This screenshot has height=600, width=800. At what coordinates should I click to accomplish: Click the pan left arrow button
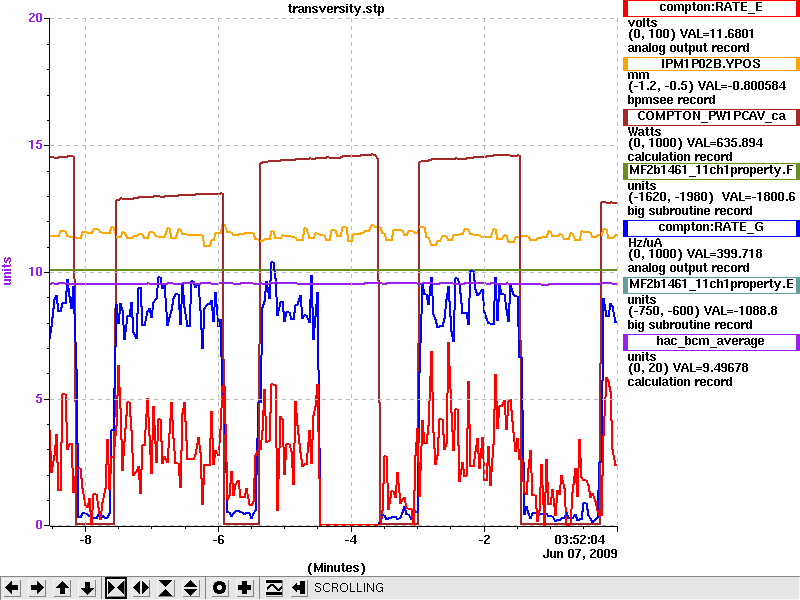pos(12,588)
